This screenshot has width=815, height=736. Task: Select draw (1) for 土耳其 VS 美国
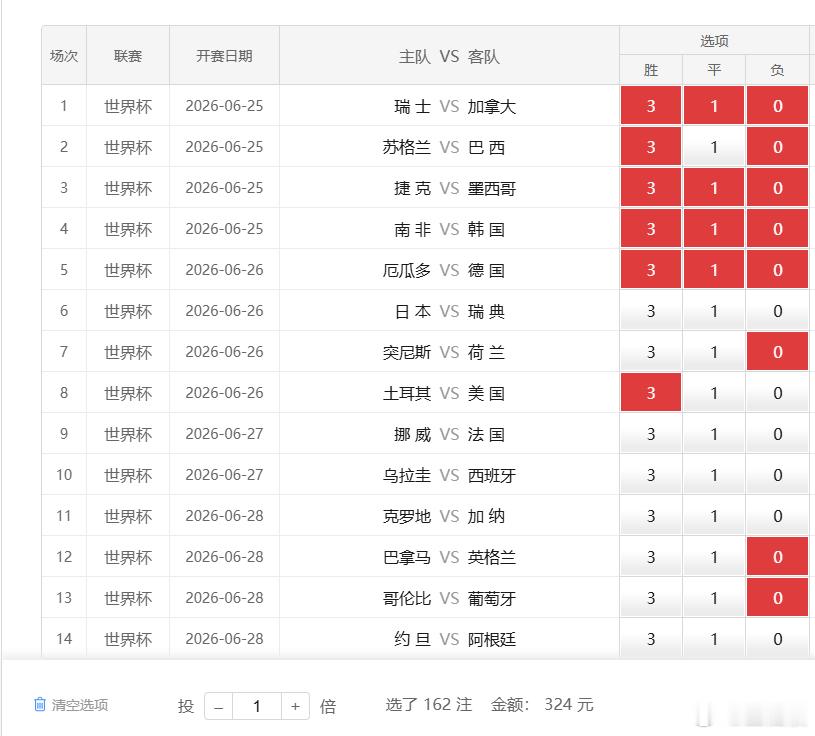pyautogui.click(x=714, y=393)
